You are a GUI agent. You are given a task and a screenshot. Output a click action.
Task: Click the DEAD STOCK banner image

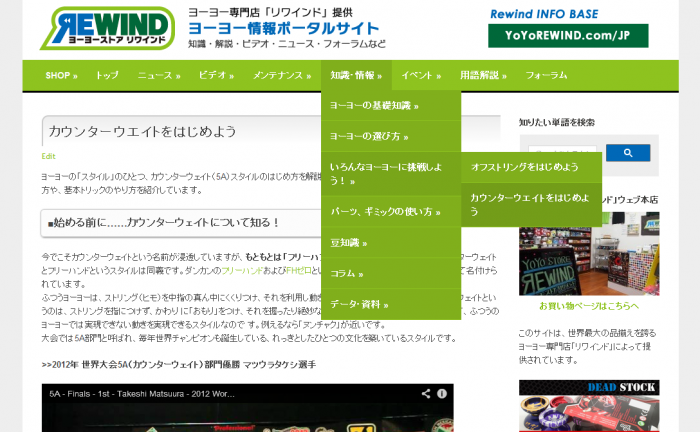point(589,406)
